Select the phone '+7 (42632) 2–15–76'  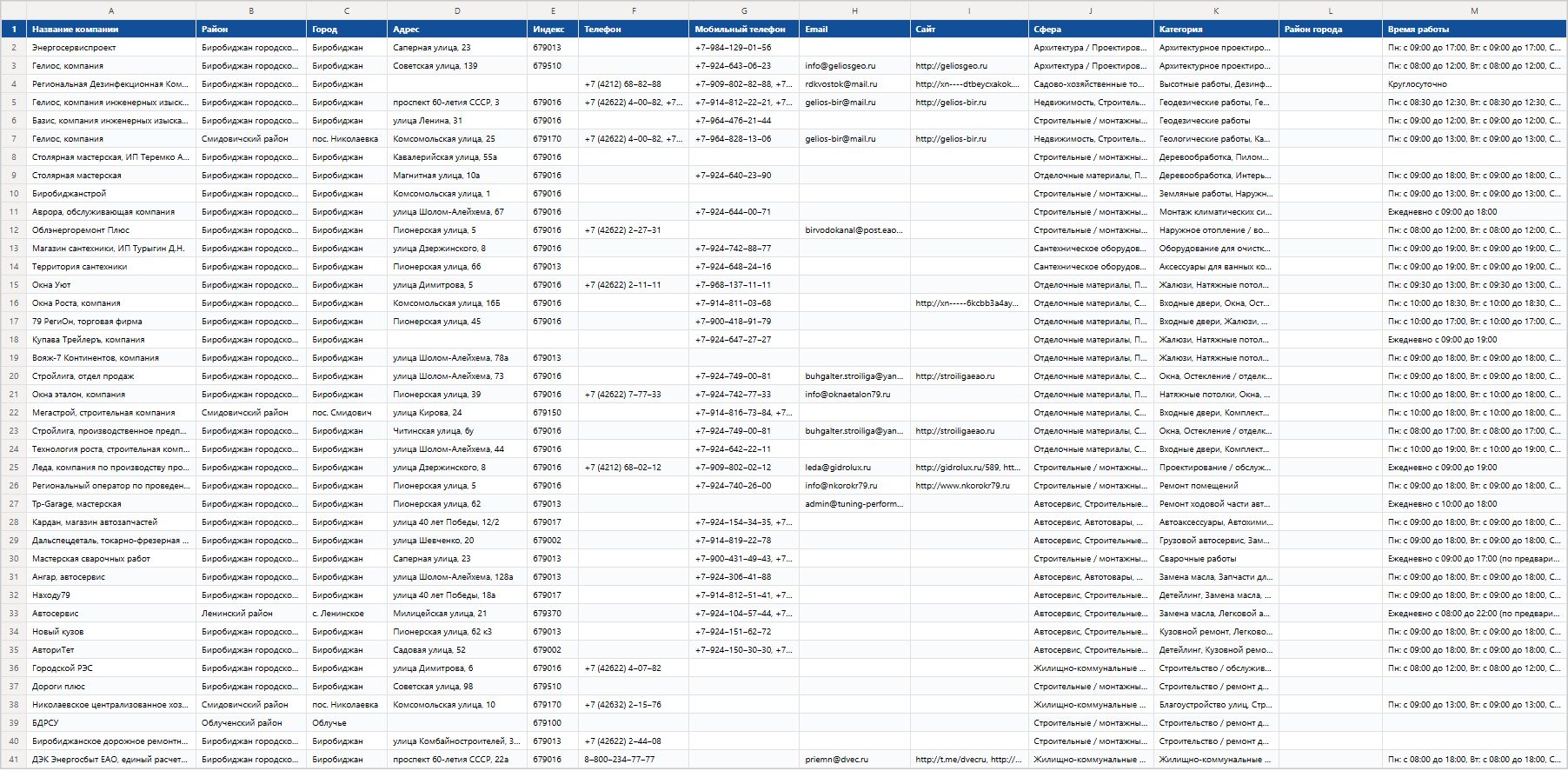[x=634, y=705]
